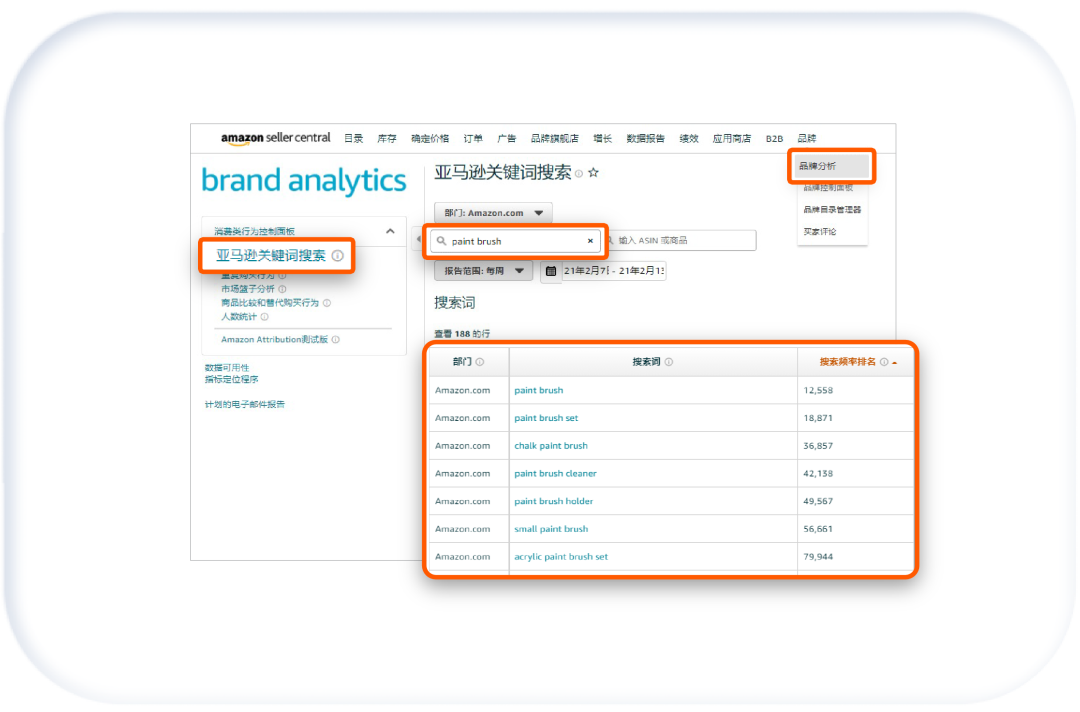Open the 报告范围: 每周 dropdown
The height and width of the screenshot is (712, 1080).
pos(484,271)
